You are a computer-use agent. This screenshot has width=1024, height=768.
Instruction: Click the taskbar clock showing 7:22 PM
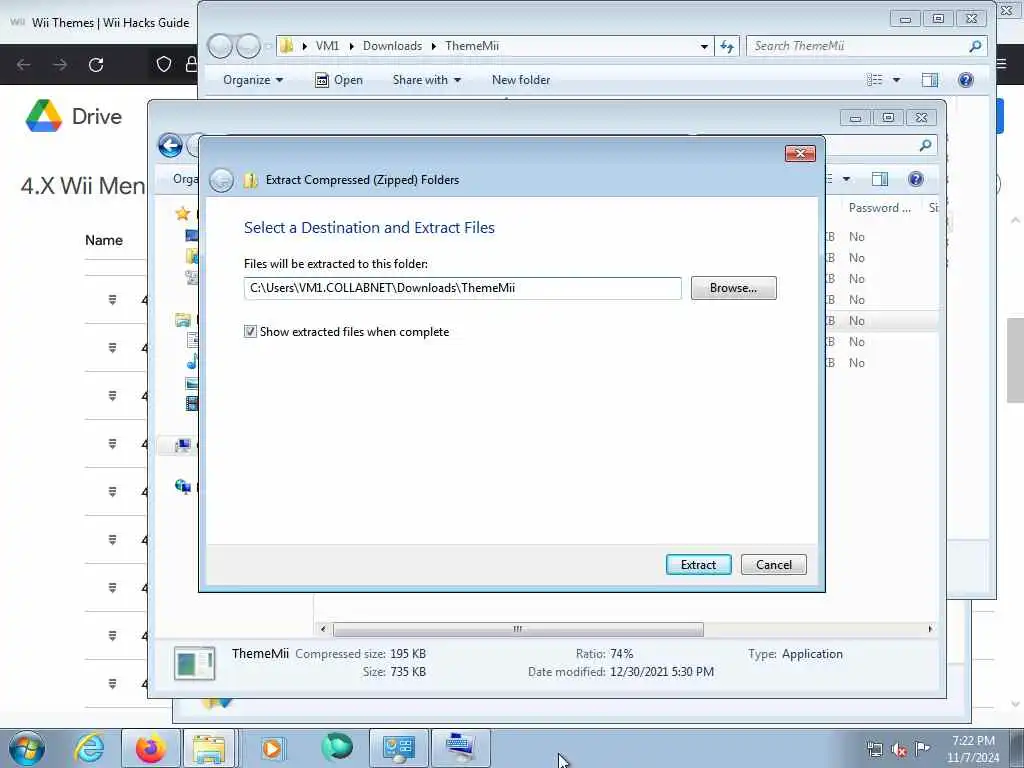pos(973,749)
